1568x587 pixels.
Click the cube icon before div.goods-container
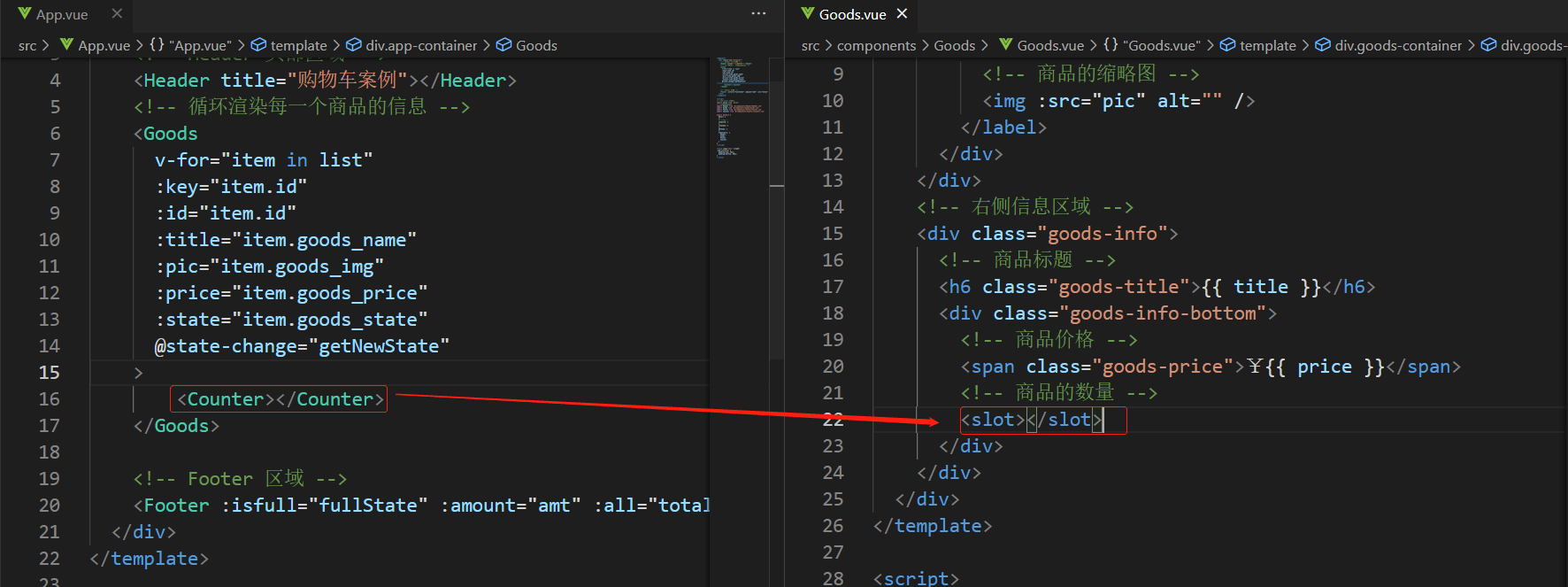pyautogui.click(x=1322, y=45)
